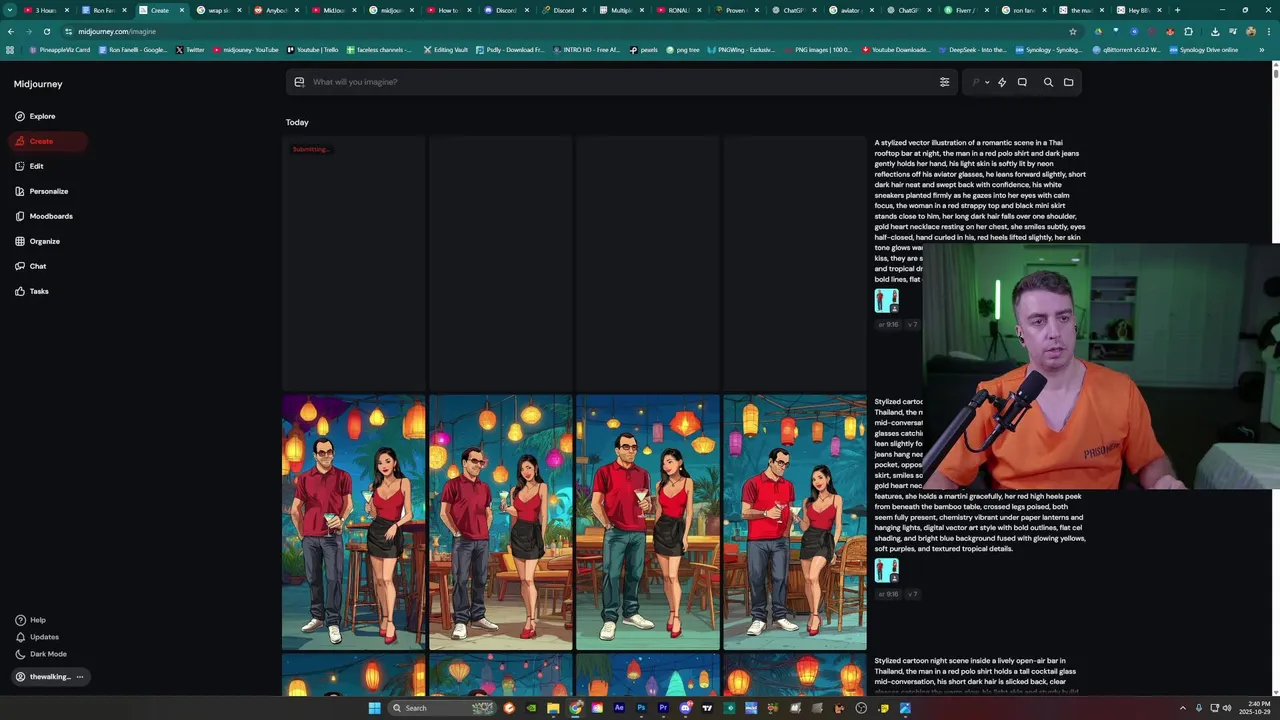
Task: Open the Help link
Action: pyautogui.click(x=31, y=620)
